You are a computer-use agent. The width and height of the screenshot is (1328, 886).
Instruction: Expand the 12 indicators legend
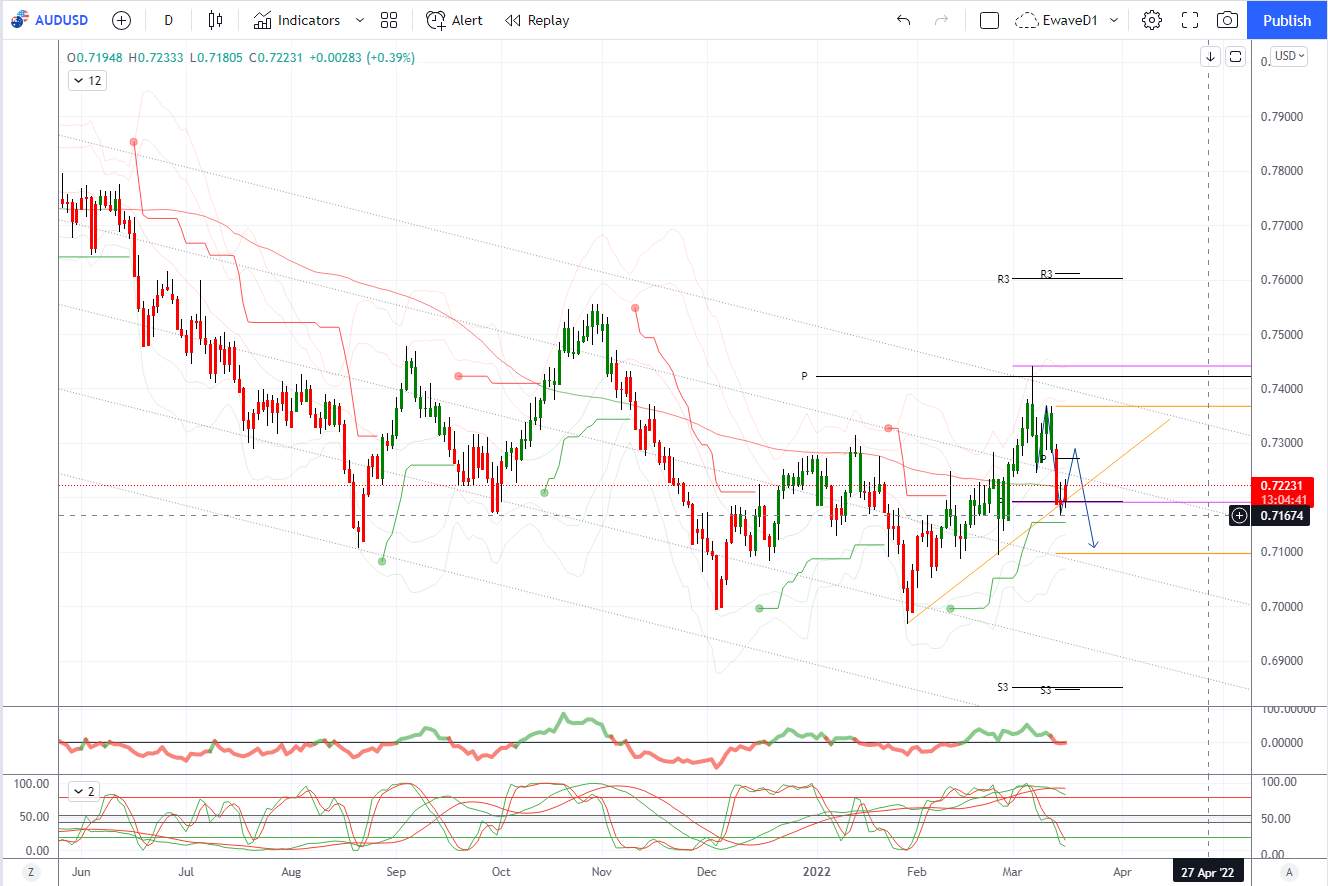pos(87,81)
